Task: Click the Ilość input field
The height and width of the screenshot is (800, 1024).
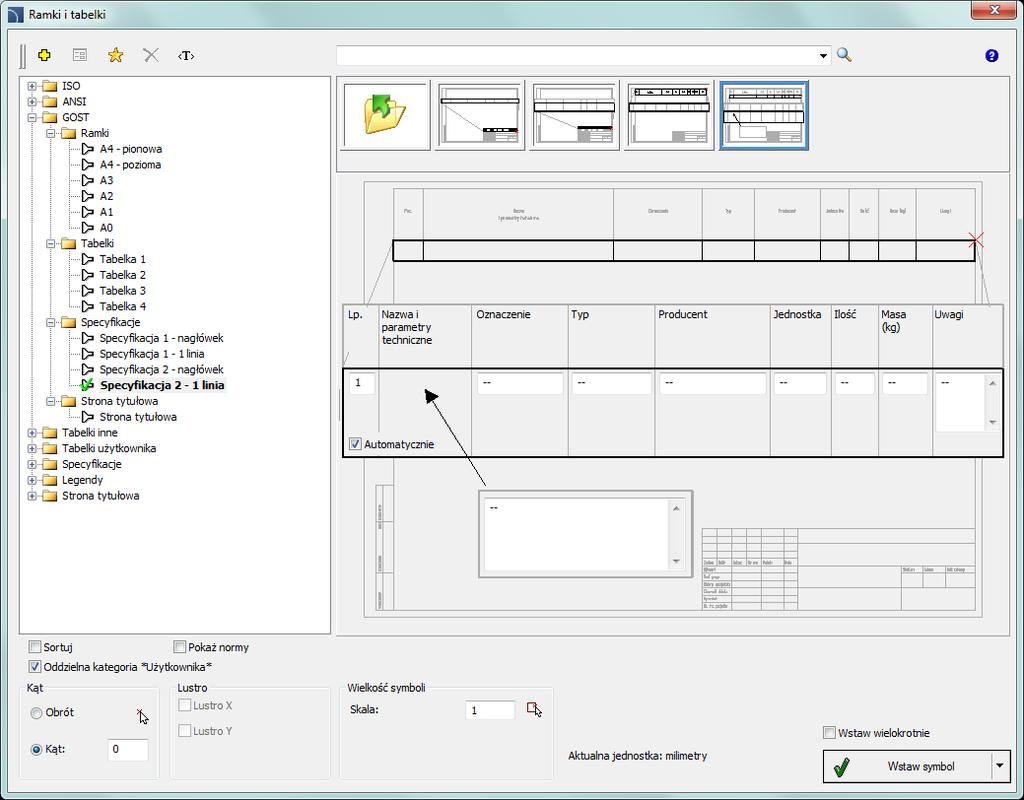Action: pos(854,383)
